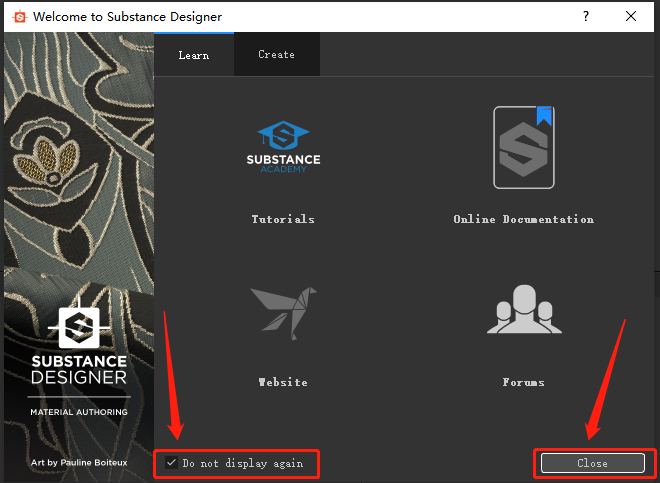The width and height of the screenshot is (660, 483).
Task: Open the Forums people icon
Action: (x=524, y=310)
